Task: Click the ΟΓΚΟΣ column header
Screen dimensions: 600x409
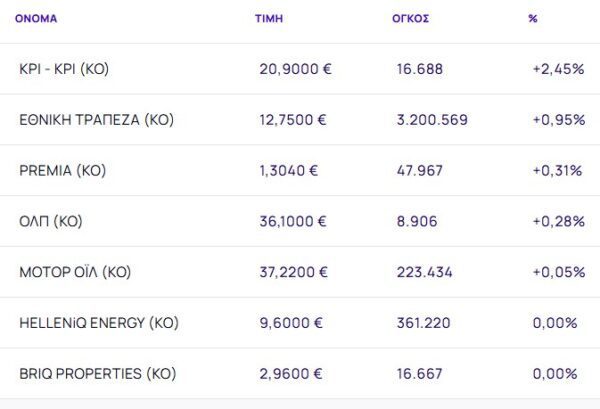Action: [410, 18]
